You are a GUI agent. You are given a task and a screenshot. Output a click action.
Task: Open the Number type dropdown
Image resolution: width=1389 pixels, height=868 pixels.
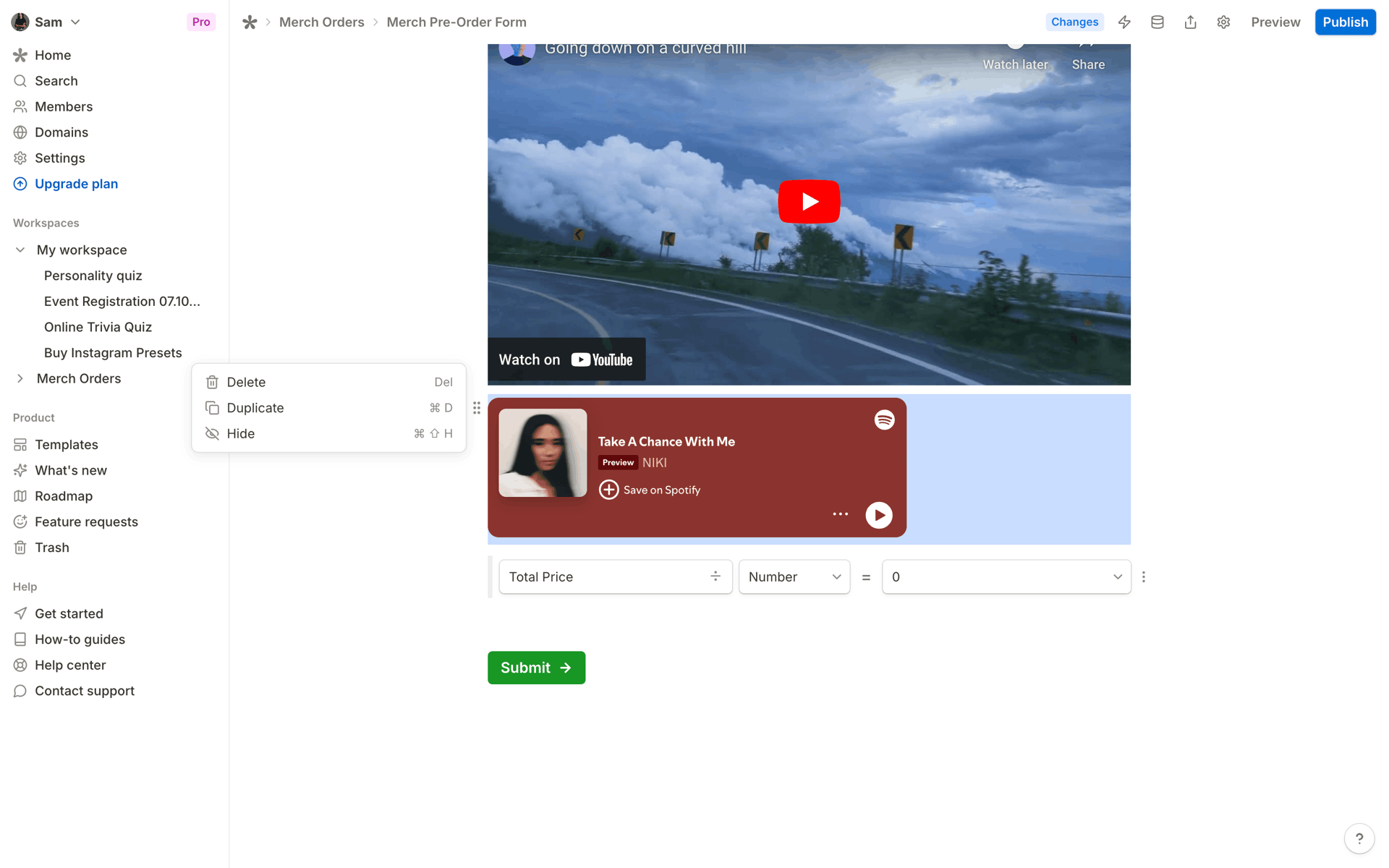[794, 576]
